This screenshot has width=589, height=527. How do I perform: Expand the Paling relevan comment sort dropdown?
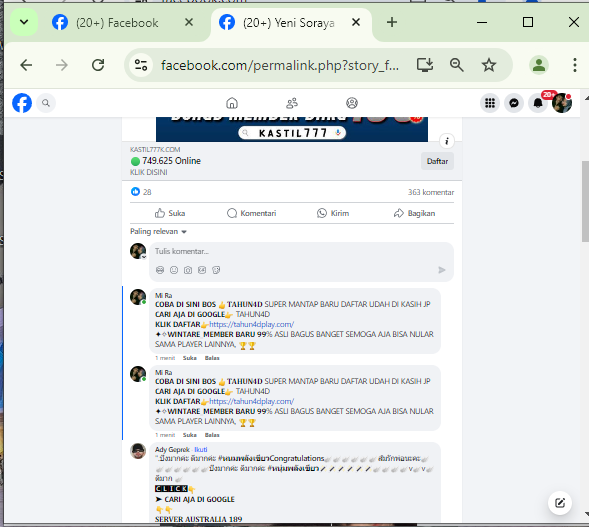click(x=158, y=231)
